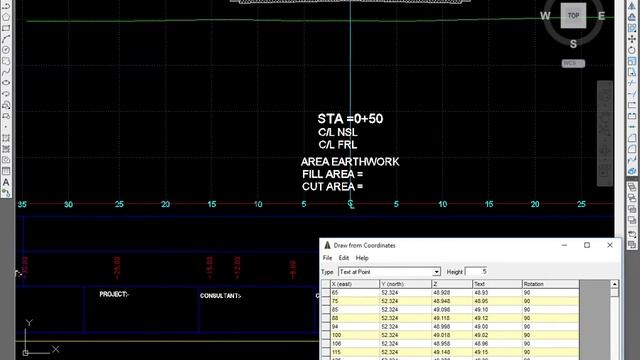Select the Explode modify tool

(632, 171)
